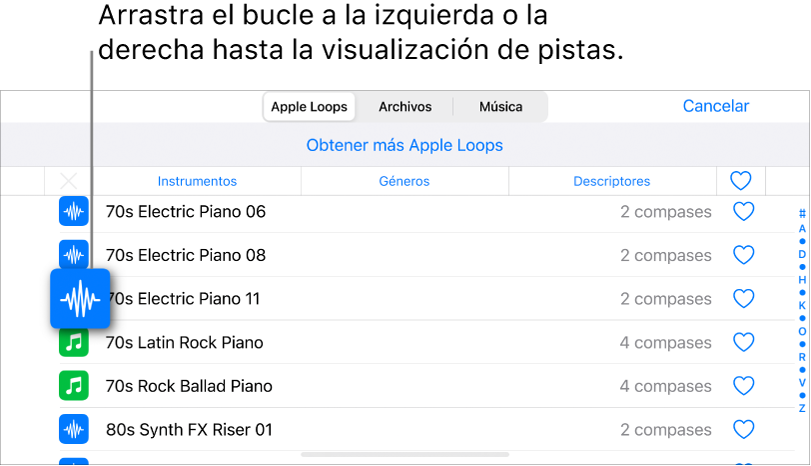The width and height of the screenshot is (811, 466).
Task: Show only favorites using header heart icon
Action: pyautogui.click(x=740, y=181)
